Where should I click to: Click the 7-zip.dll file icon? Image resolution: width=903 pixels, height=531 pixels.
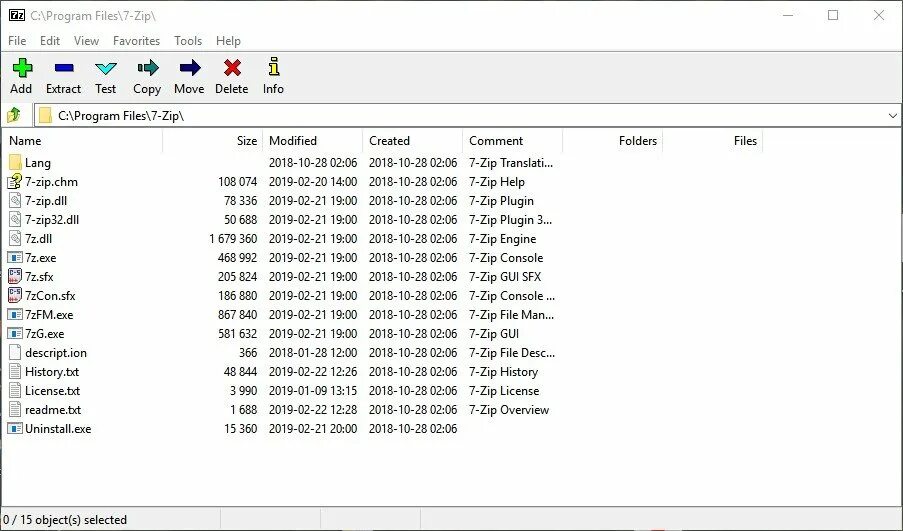pyautogui.click(x=15, y=200)
